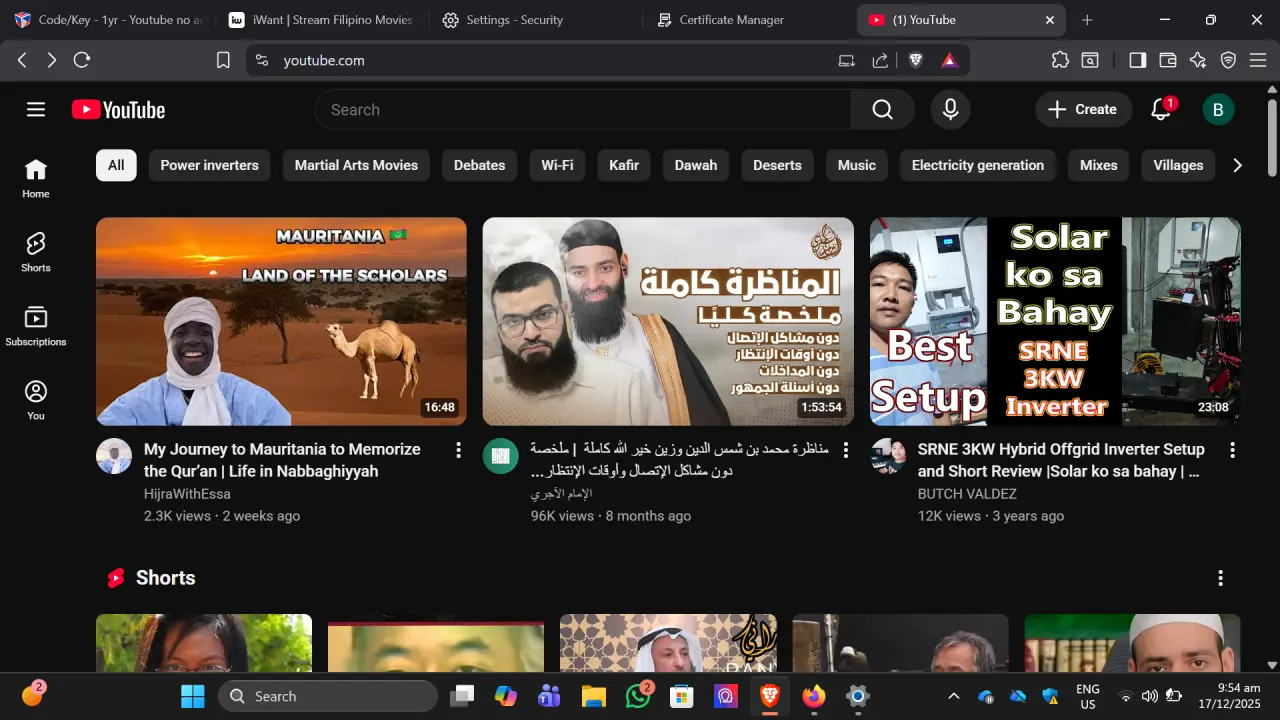Switch to the iWant browser tab
This screenshot has height=720, width=1280.
(x=321, y=20)
